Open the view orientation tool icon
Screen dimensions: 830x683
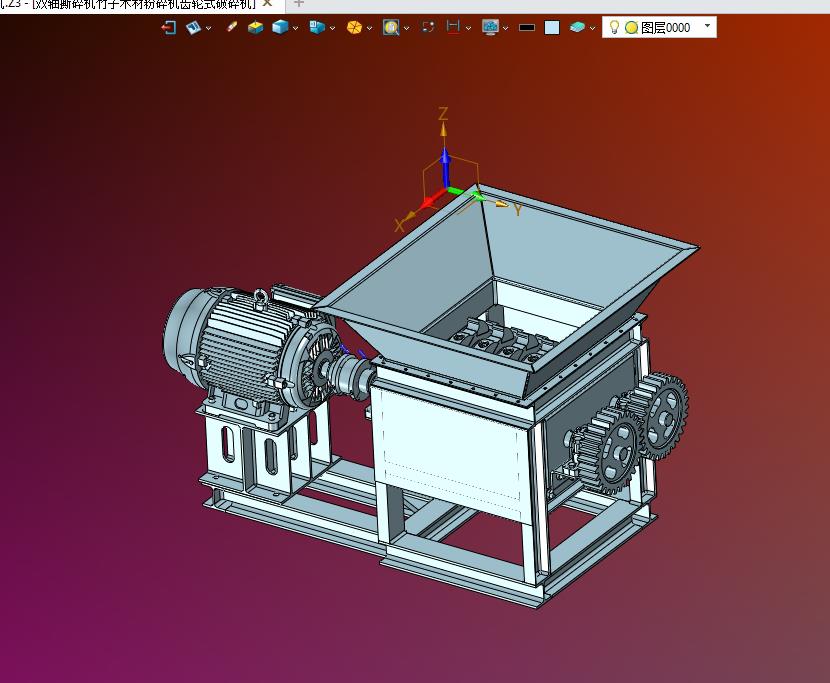click(x=193, y=27)
